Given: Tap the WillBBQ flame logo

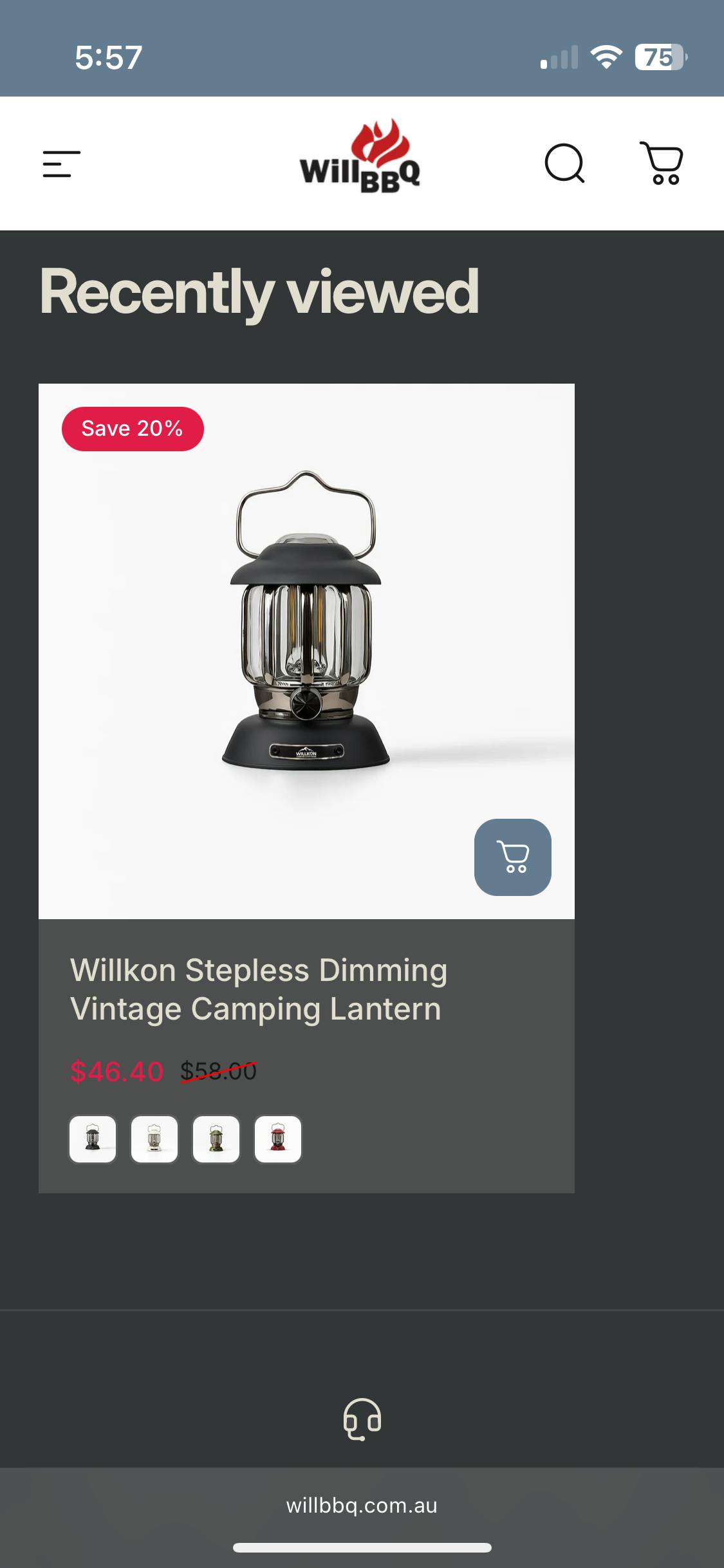Looking at the screenshot, I should [x=360, y=156].
